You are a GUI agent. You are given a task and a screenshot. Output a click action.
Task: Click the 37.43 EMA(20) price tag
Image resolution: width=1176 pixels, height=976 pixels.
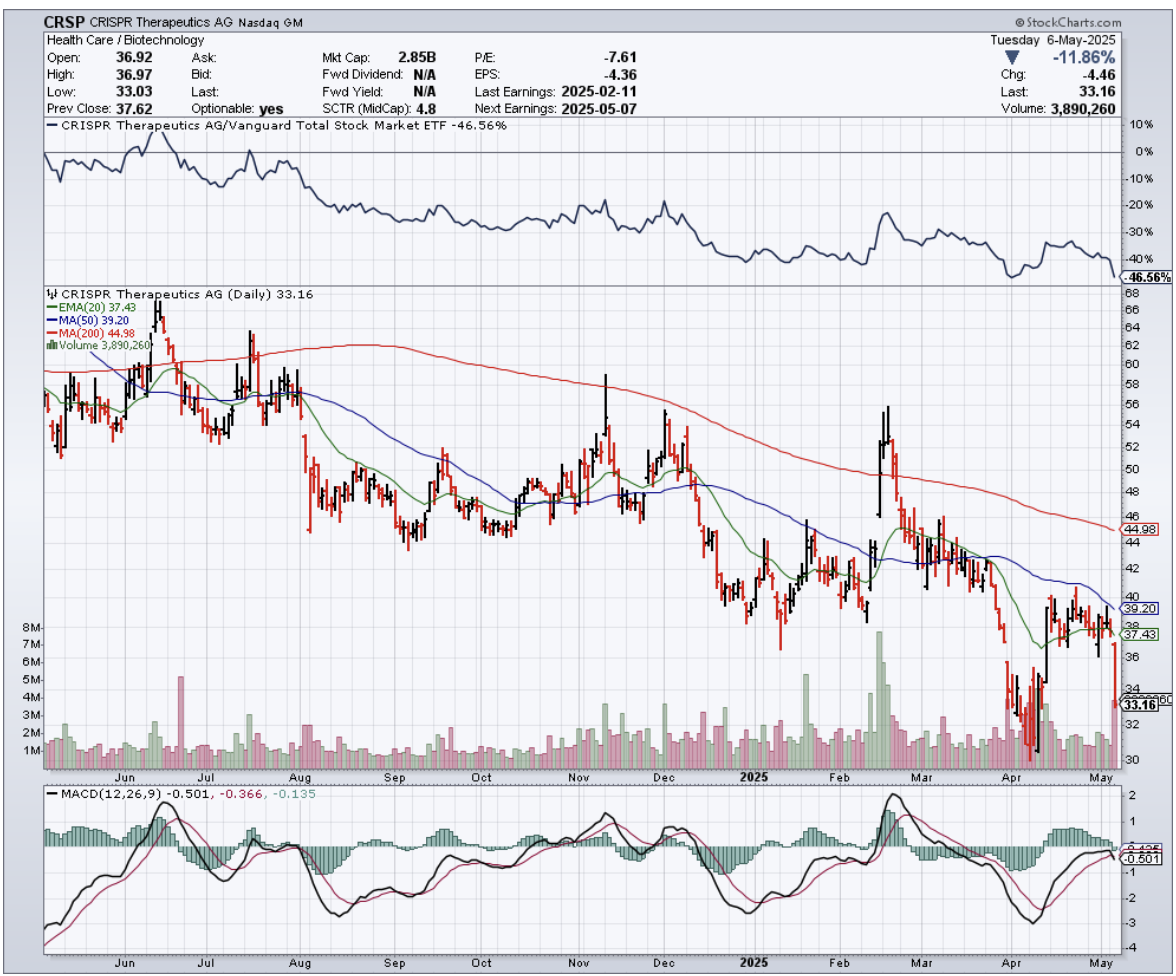click(1141, 634)
